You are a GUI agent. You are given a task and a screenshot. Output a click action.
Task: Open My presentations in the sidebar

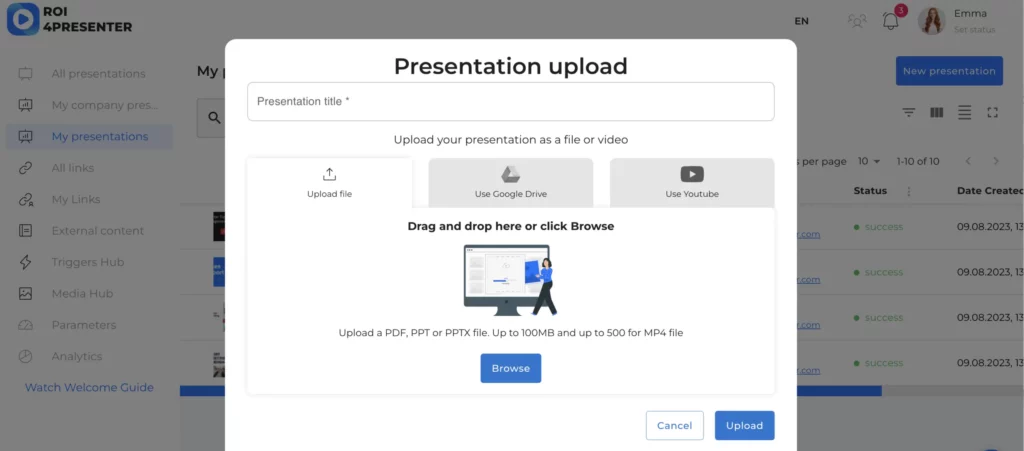pos(100,136)
